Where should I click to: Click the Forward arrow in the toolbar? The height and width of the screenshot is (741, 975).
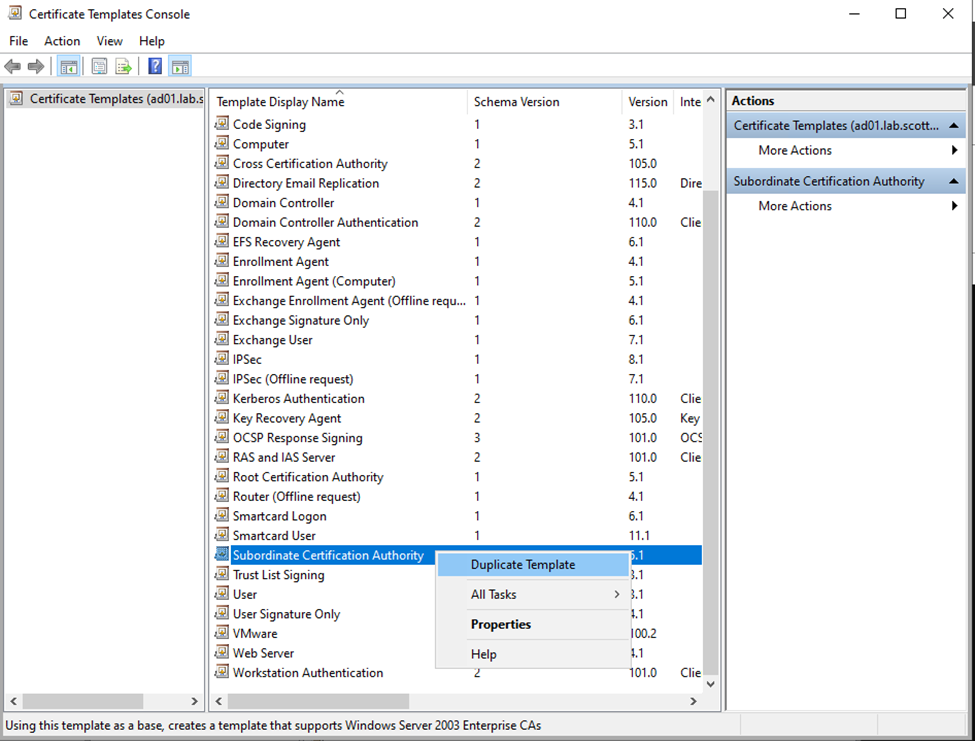tap(36, 67)
